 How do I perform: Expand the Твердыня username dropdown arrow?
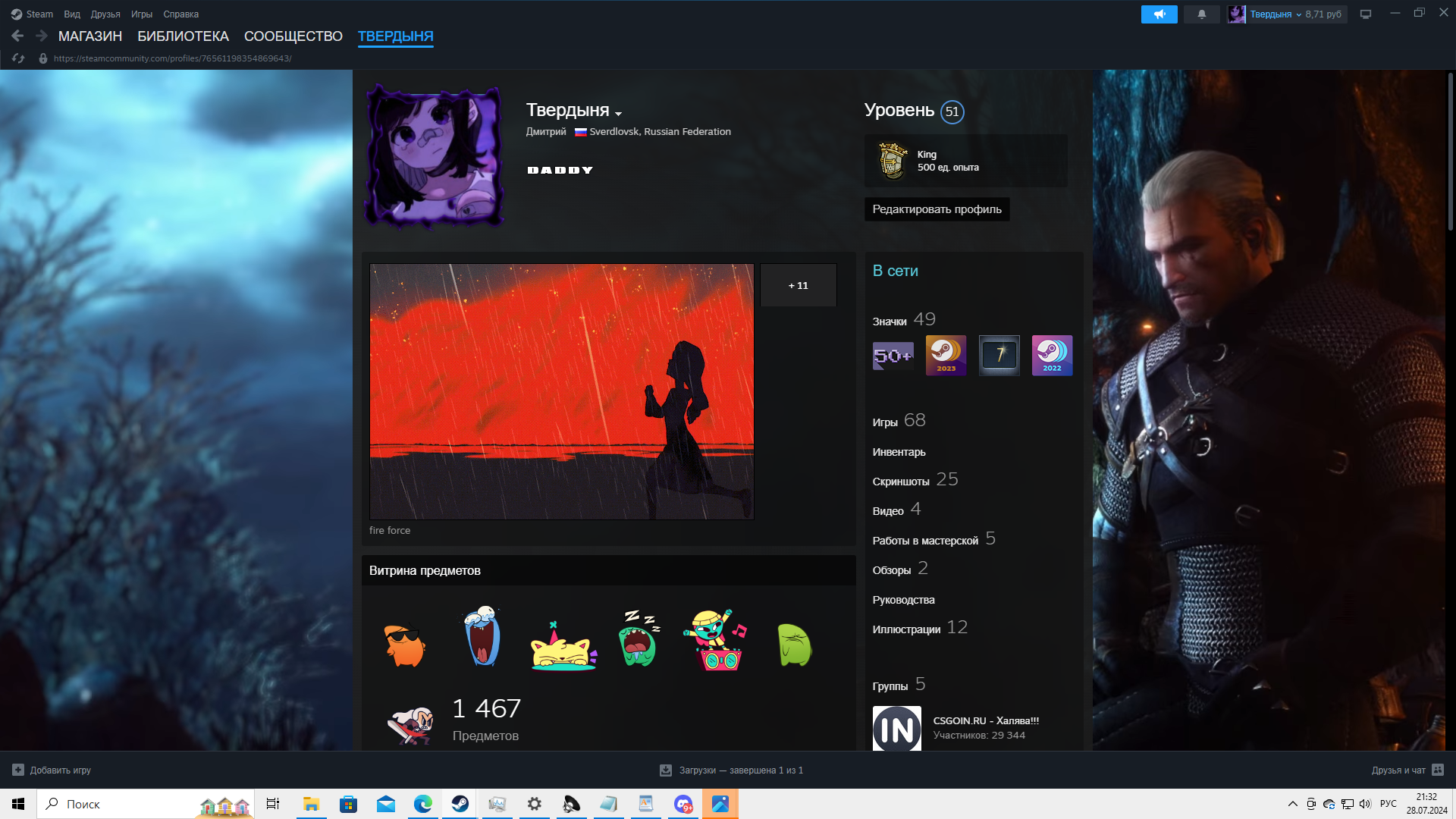coord(619,114)
